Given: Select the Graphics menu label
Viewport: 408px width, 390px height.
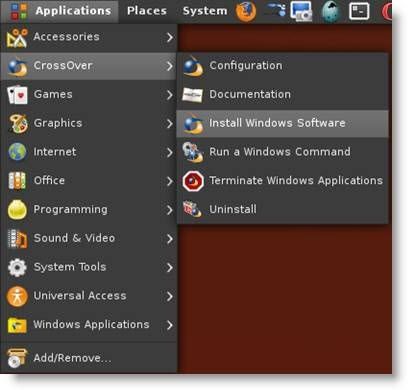Looking at the screenshot, I should coord(58,123).
